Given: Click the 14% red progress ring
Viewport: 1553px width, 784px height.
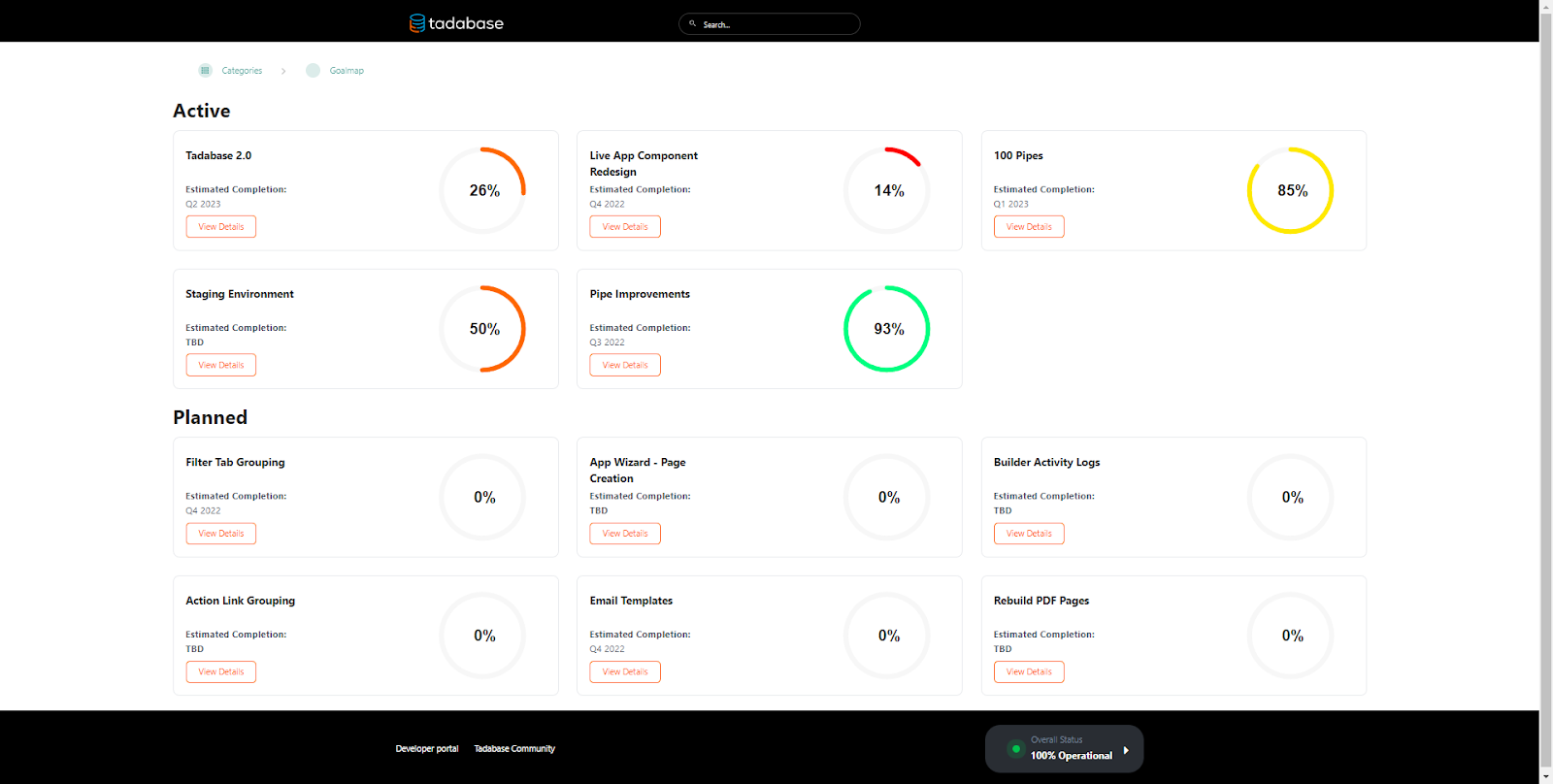Looking at the screenshot, I should click(x=887, y=190).
